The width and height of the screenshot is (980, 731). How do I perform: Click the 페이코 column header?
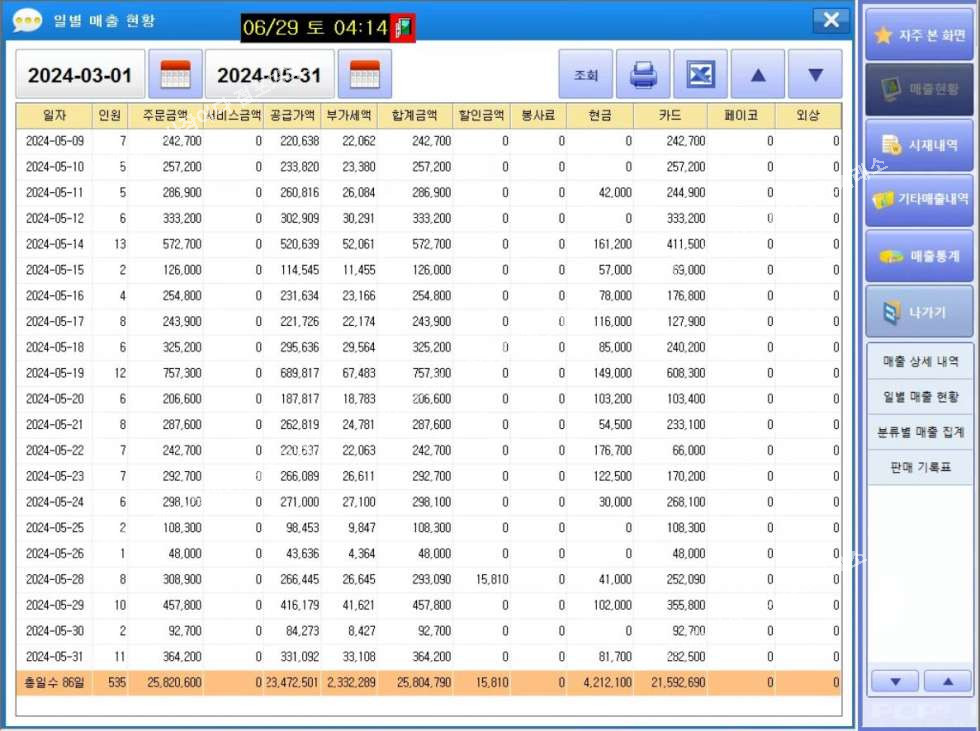tap(741, 115)
